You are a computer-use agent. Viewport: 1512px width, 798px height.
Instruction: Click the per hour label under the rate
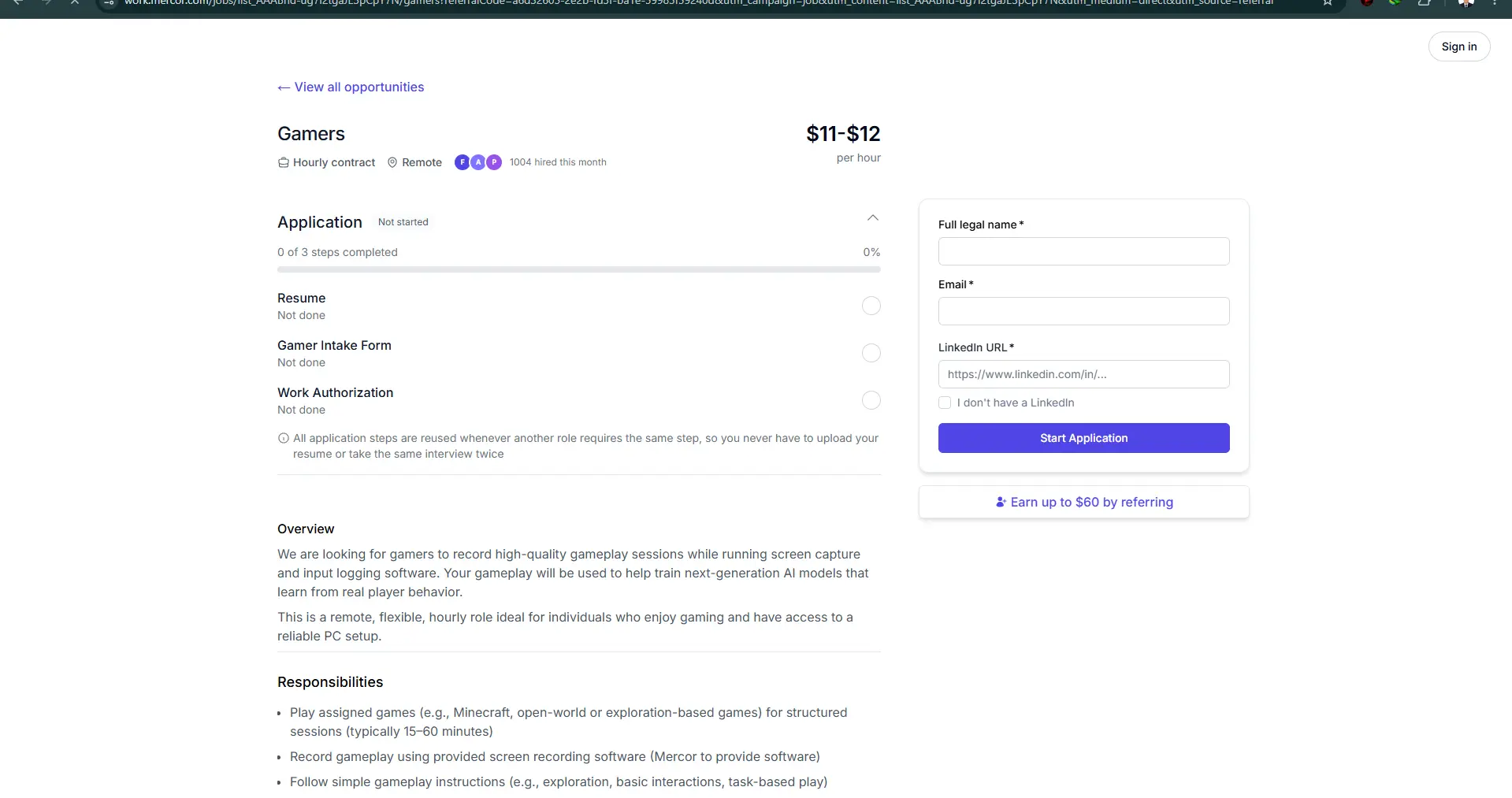[x=859, y=158]
